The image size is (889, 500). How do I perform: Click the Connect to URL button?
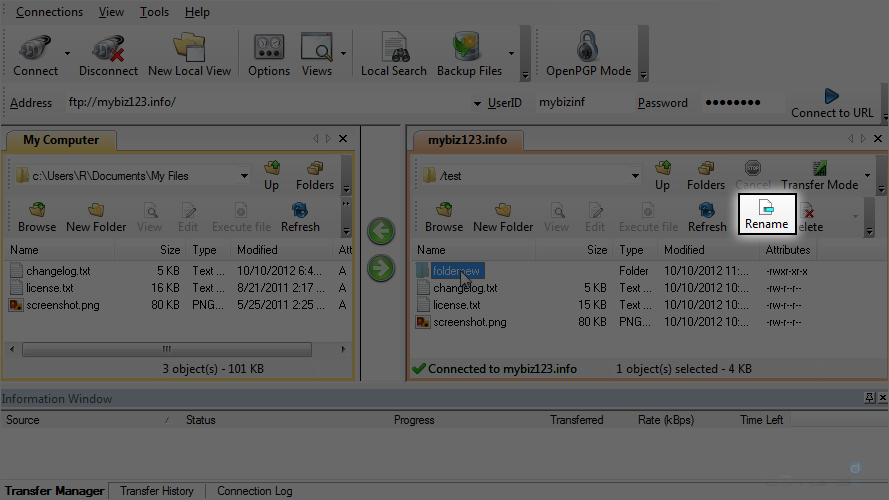pos(831,103)
